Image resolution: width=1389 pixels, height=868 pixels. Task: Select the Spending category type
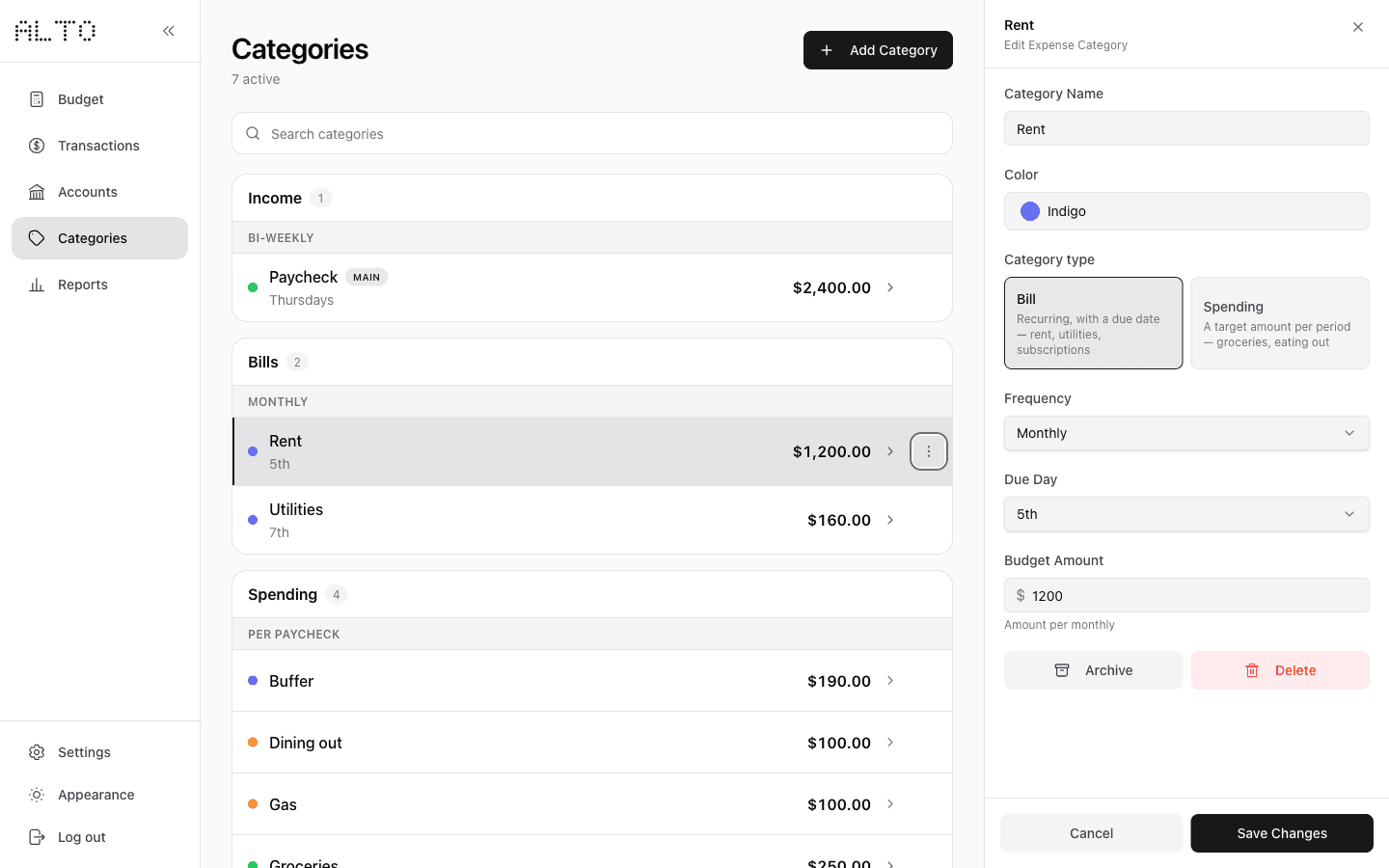coord(1280,323)
